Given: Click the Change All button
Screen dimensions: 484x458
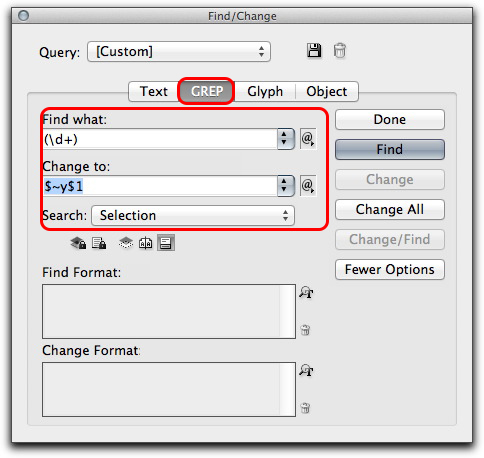Looking at the screenshot, I should [390, 209].
